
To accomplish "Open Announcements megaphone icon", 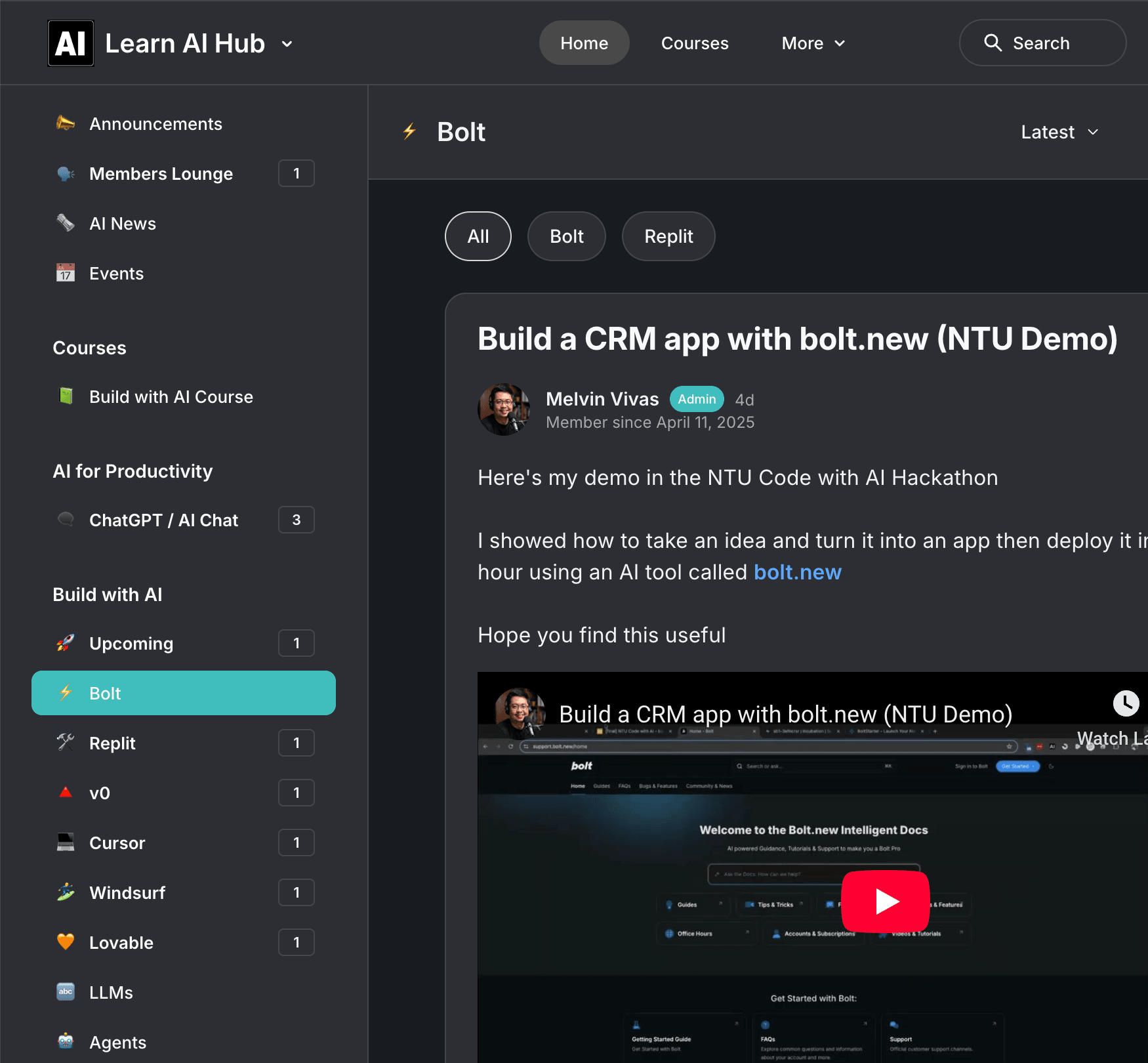I will tap(65, 123).
